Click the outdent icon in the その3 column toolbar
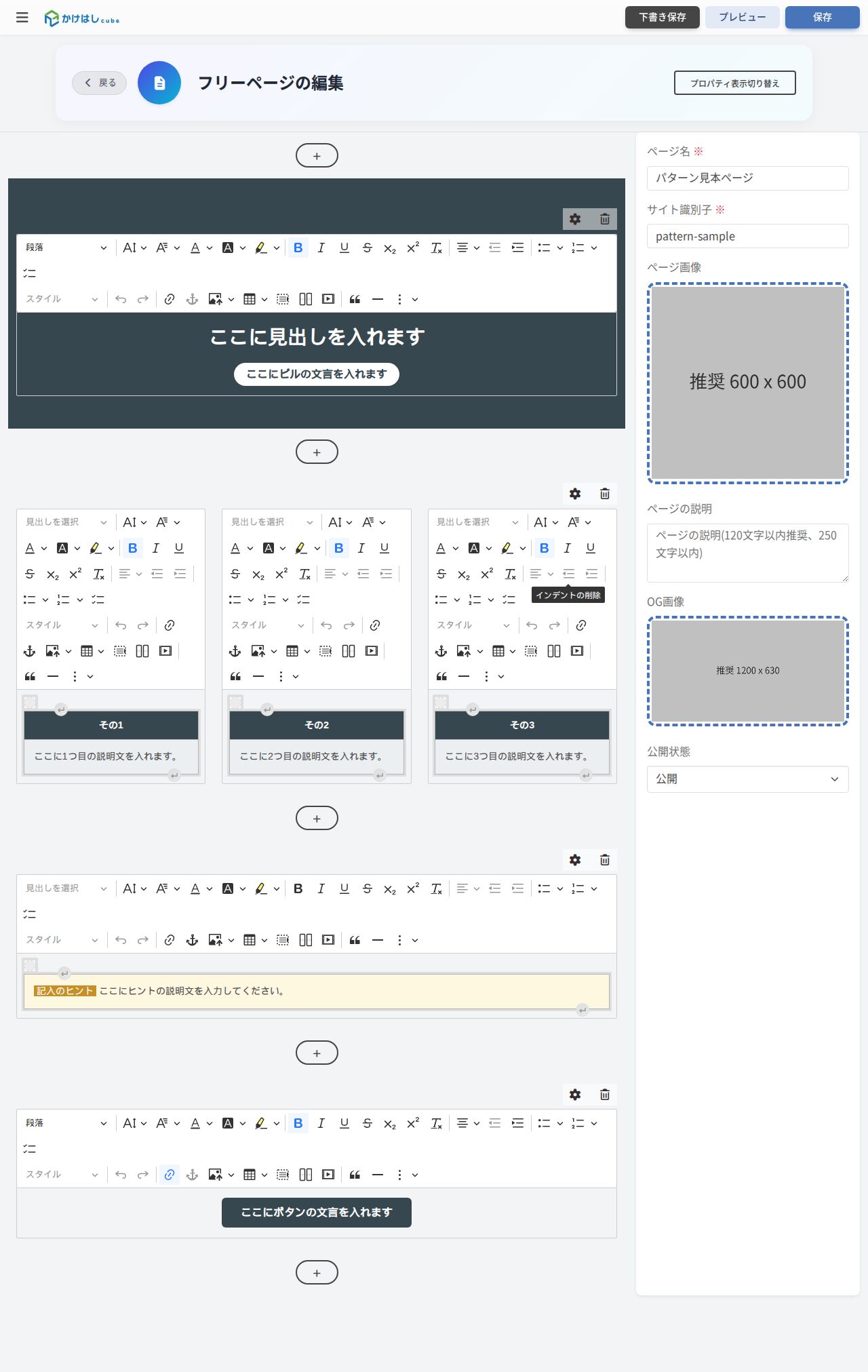Viewport: 868px width, 1372px height. (569, 574)
